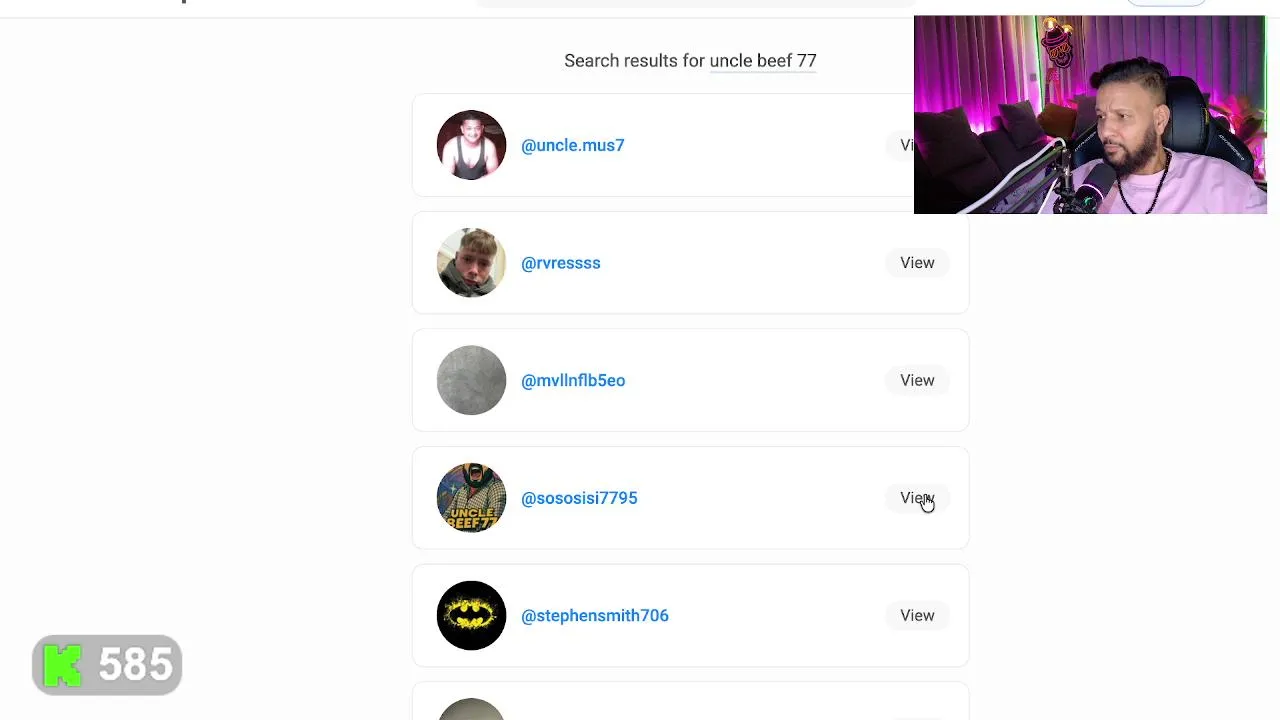The height and width of the screenshot is (720, 1280).
Task: Click the Batman logo avatar
Action: (471, 615)
